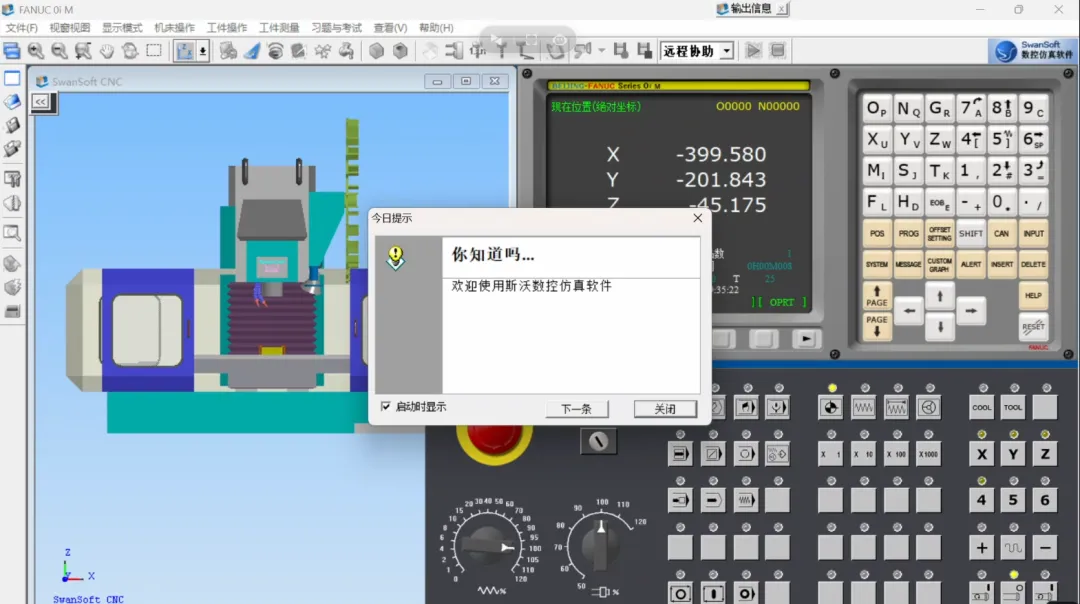1080x604 pixels.
Task: Open the 文件(F) menu
Action: (21, 28)
